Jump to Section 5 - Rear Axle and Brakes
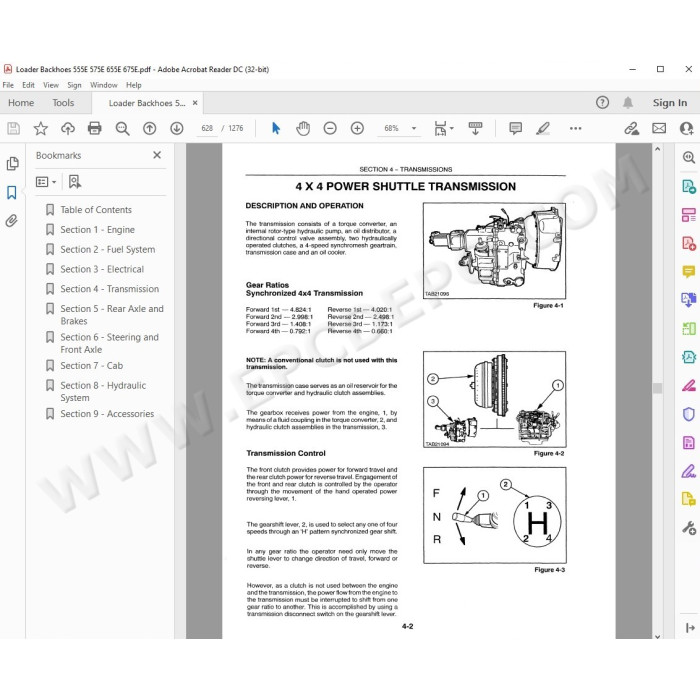700x700 pixels. click(112, 315)
